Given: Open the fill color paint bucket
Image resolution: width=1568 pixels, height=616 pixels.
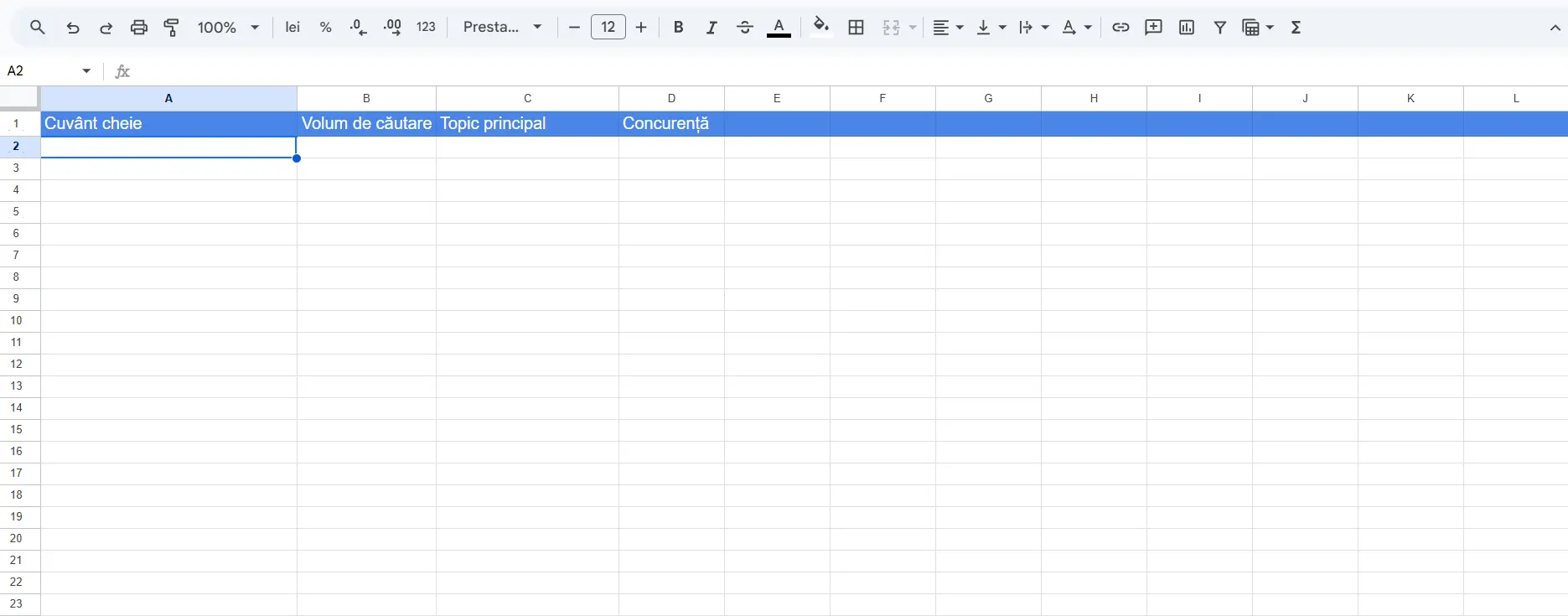Looking at the screenshot, I should click(820, 28).
